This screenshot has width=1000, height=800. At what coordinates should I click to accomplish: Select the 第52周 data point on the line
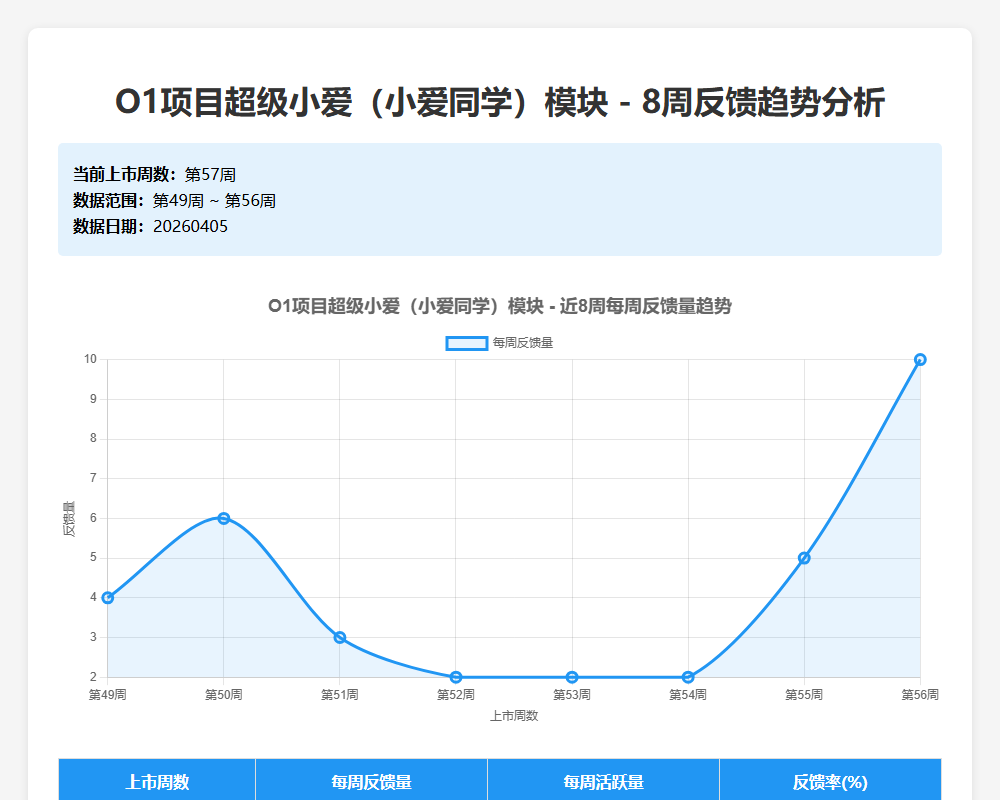coord(456,677)
